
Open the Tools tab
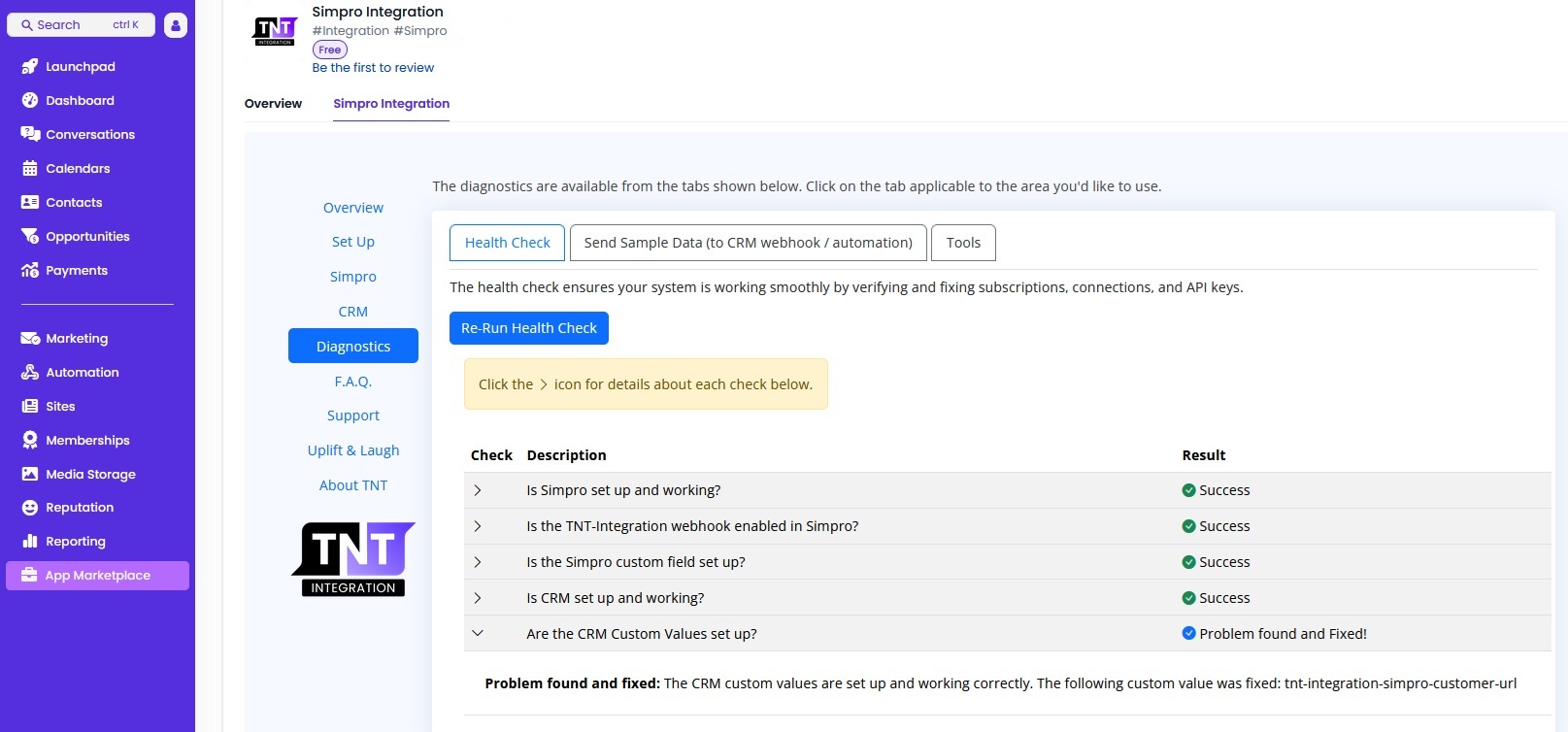(963, 243)
